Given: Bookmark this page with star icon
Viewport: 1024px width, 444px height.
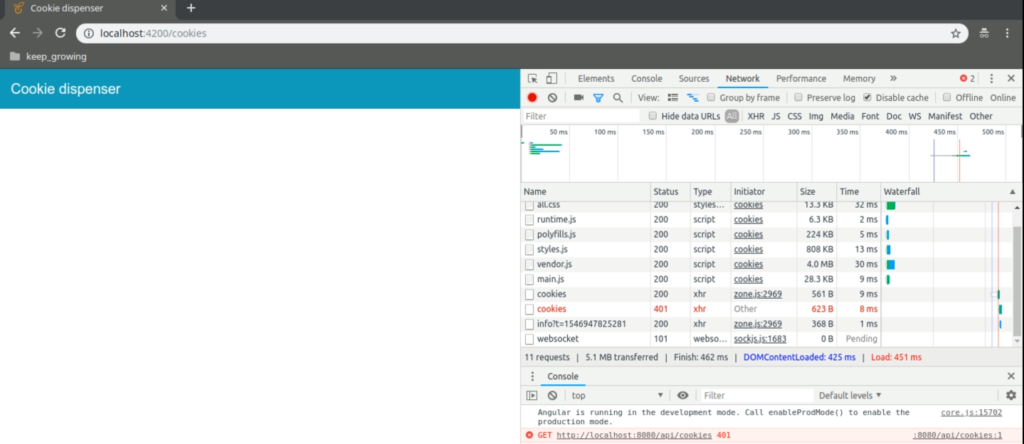Looking at the screenshot, I should coord(956,33).
